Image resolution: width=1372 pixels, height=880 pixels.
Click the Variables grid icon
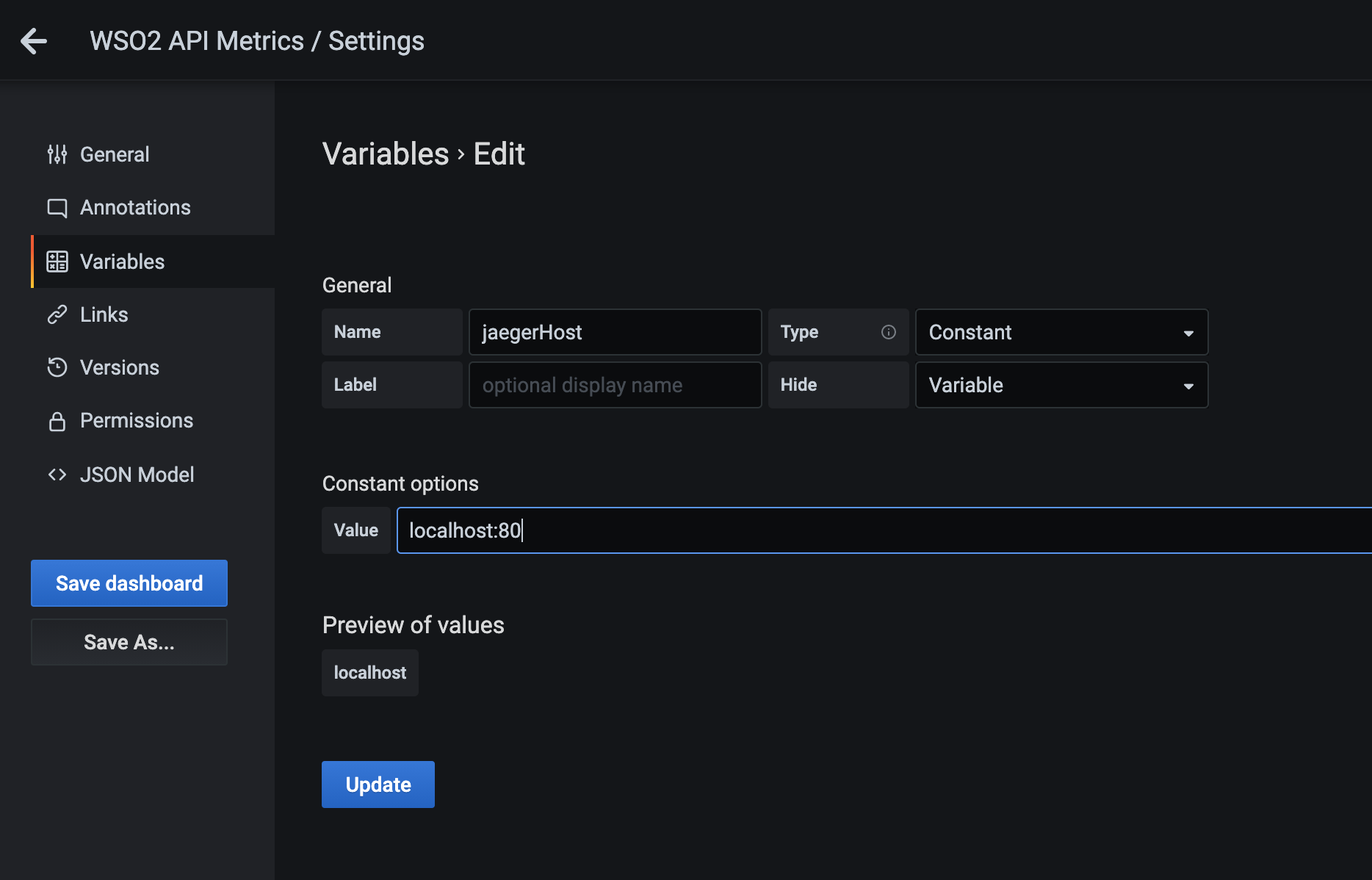[x=57, y=262]
